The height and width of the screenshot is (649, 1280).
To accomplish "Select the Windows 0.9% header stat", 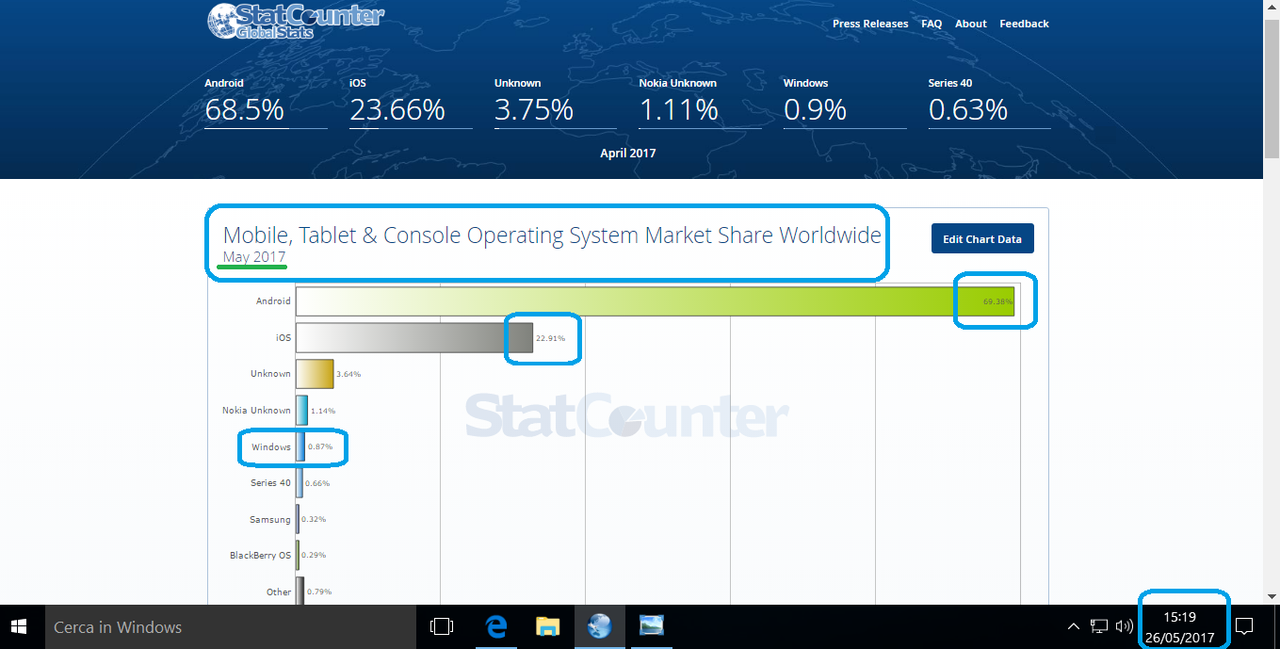I will (x=844, y=102).
